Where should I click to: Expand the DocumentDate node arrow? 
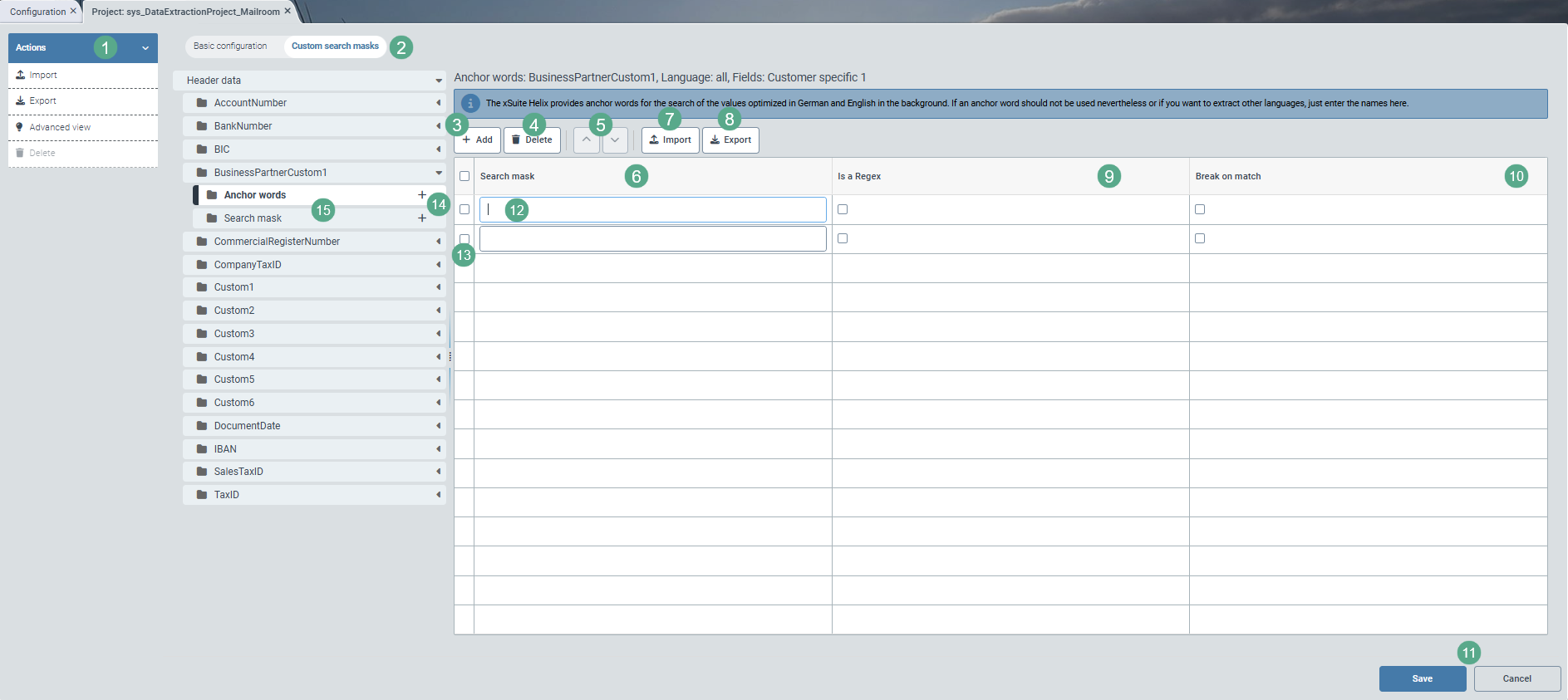coord(439,426)
